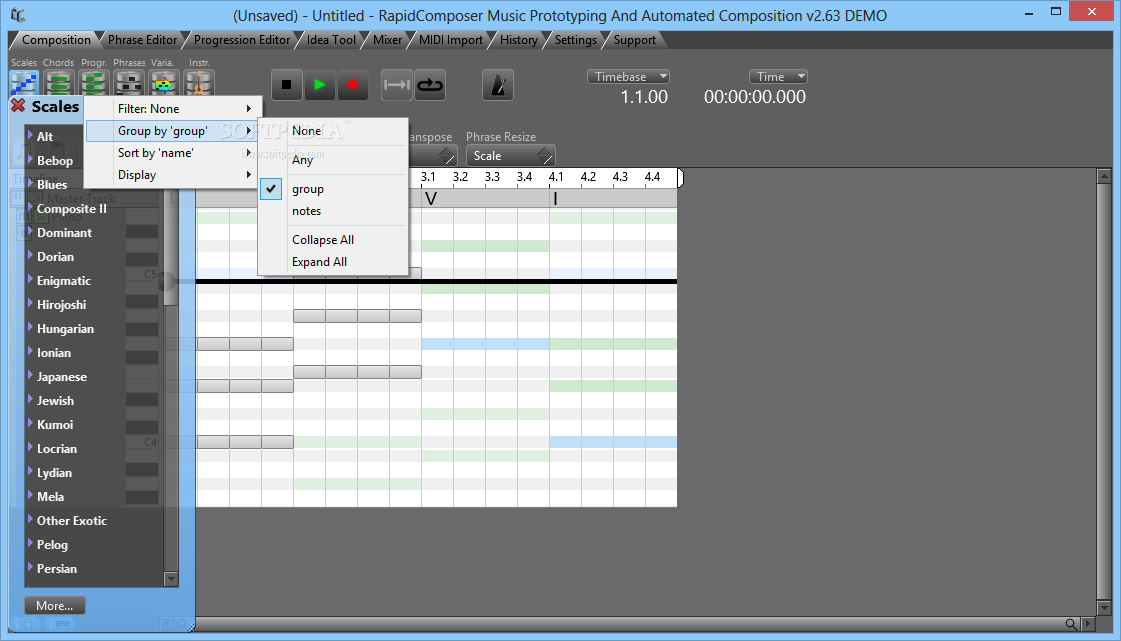This screenshot has height=641, width=1121.
Task: Open the Instruments guitar icon
Action: (199, 84)
